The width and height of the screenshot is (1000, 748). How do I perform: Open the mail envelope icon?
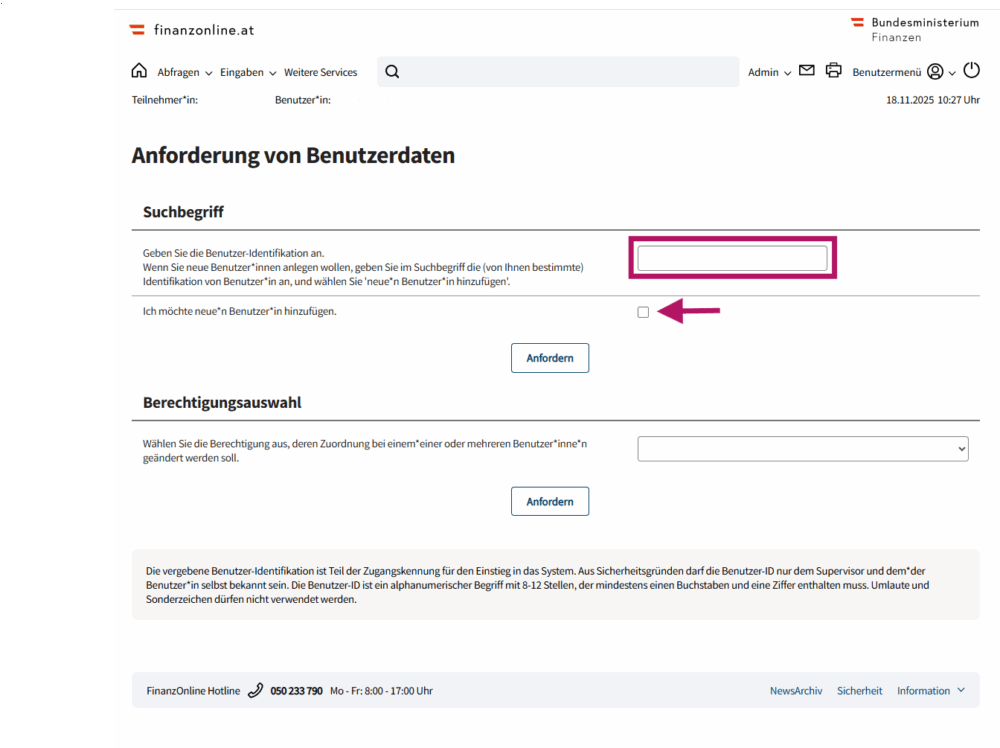(807, 71)
